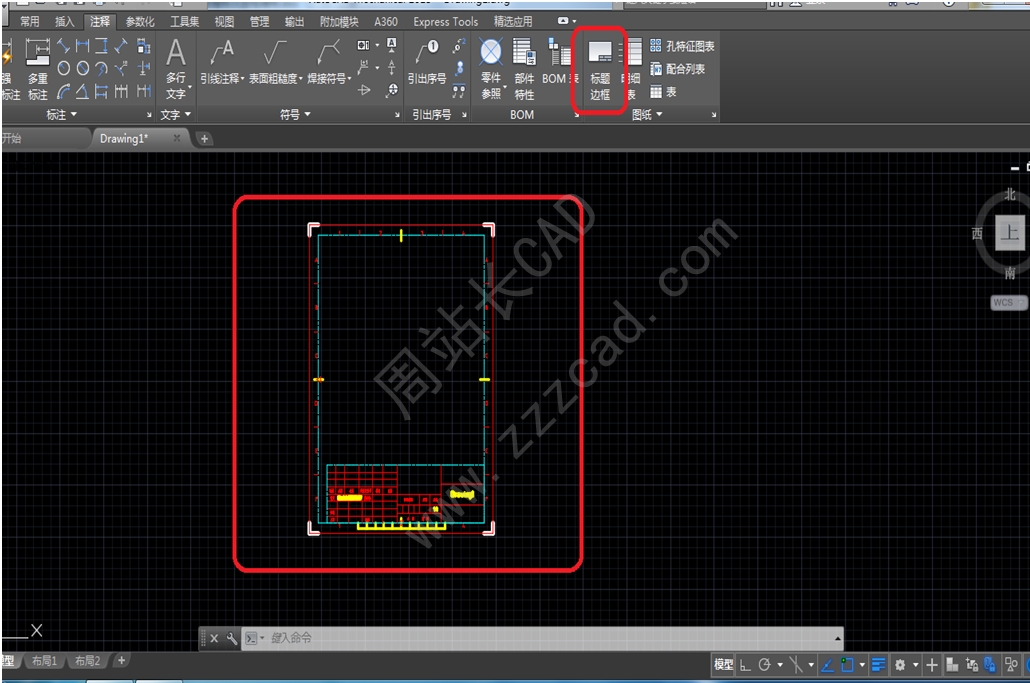The image size is (1030, 683).
Task: Toggle 模型 model space button
Action: tap(723, 665)
